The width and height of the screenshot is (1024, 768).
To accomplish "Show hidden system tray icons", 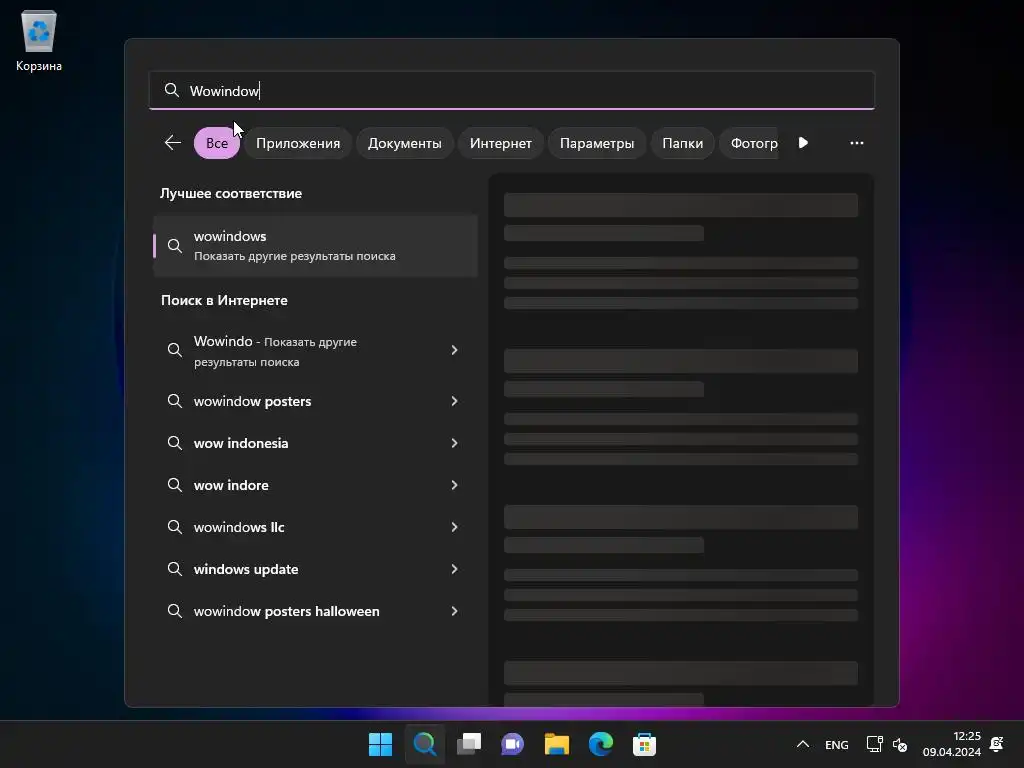I will tap(803, 744).
